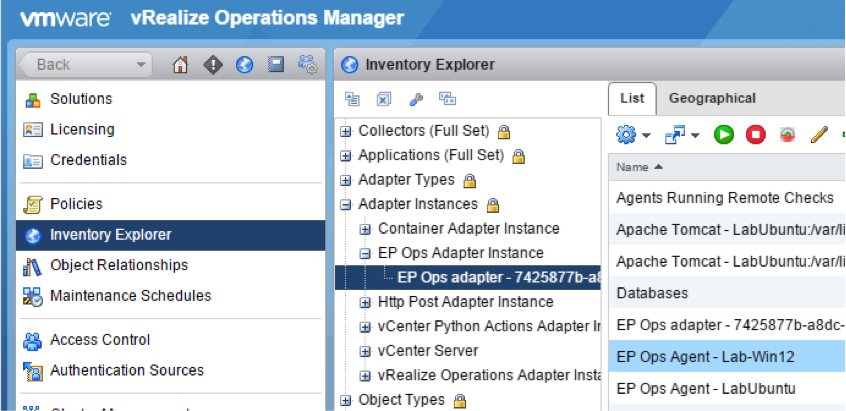The width and height of the screenshot is (846, 411).
Task: Expand the vCenter Server node
Action: tap(366, 351)
